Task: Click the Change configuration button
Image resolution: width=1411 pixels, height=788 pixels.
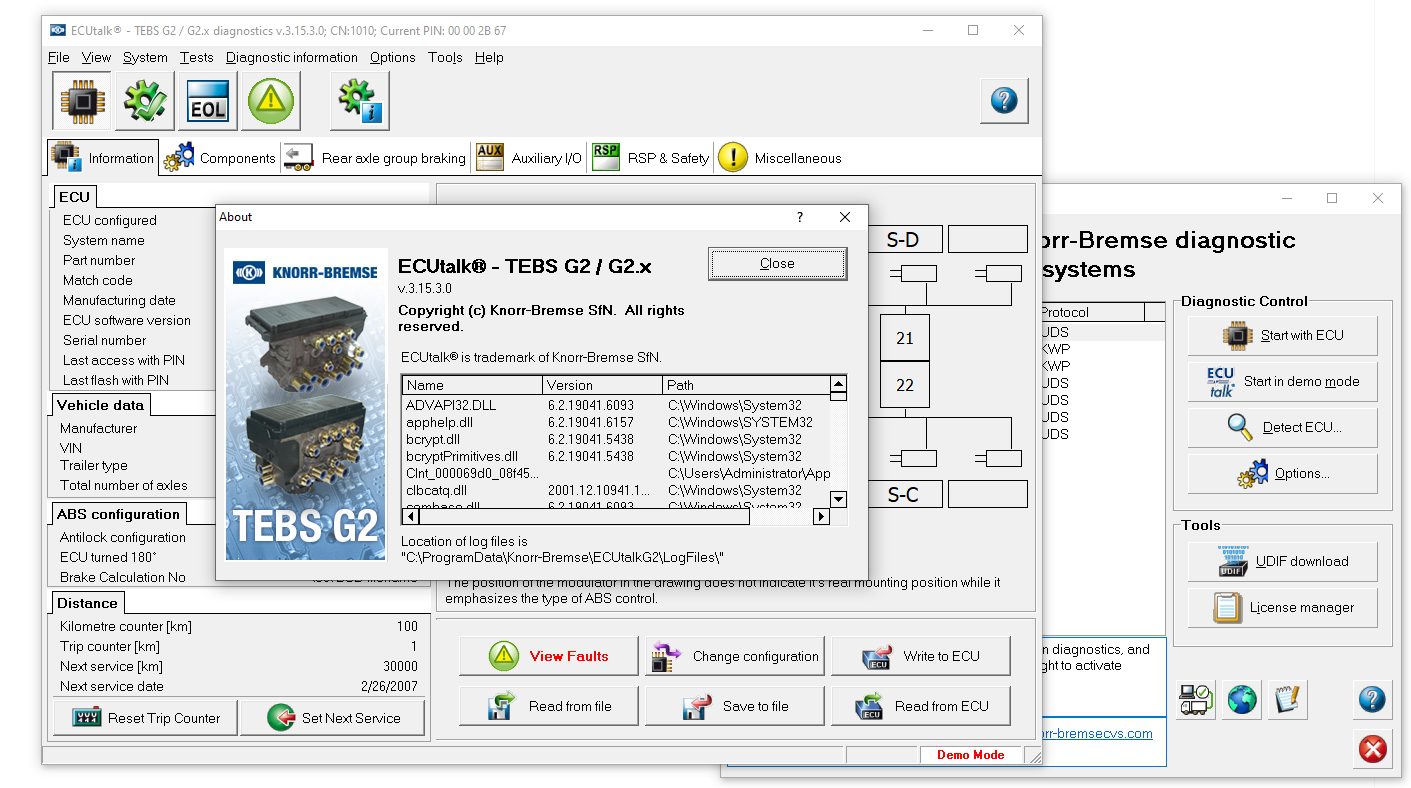Action: point(735,656)
